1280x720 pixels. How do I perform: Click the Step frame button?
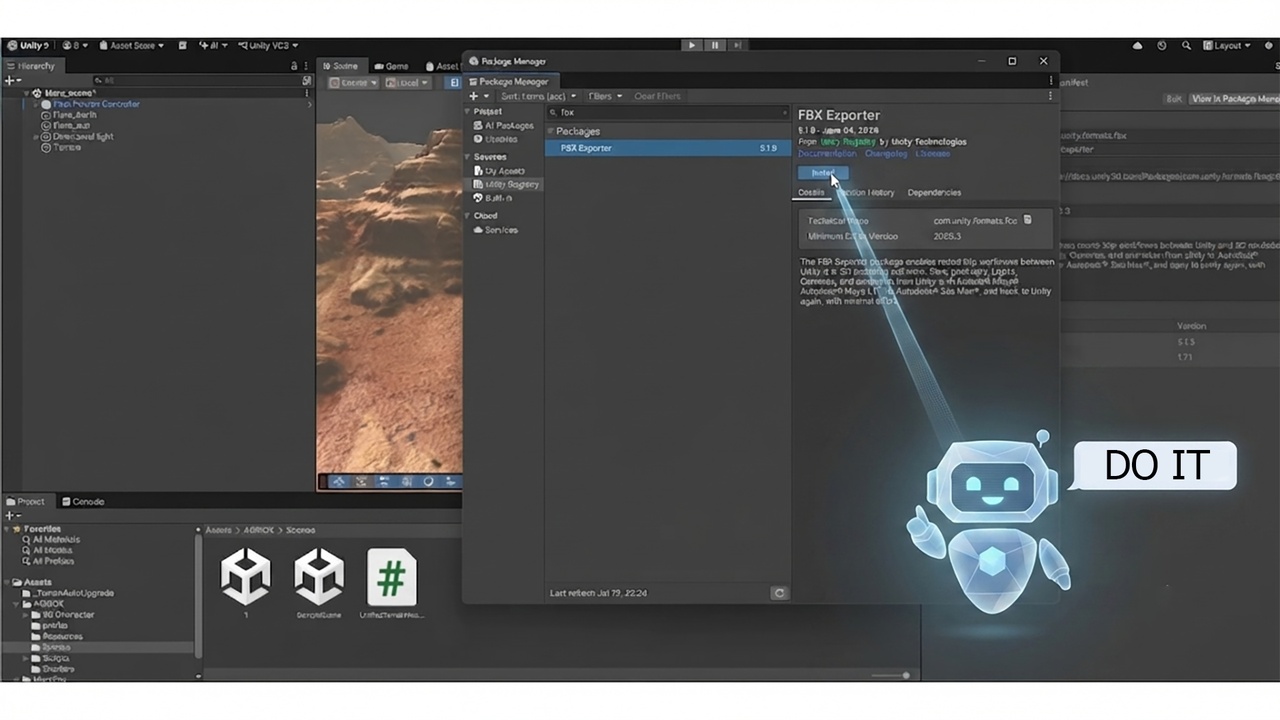pyautogui.click(x=737, y=45)
